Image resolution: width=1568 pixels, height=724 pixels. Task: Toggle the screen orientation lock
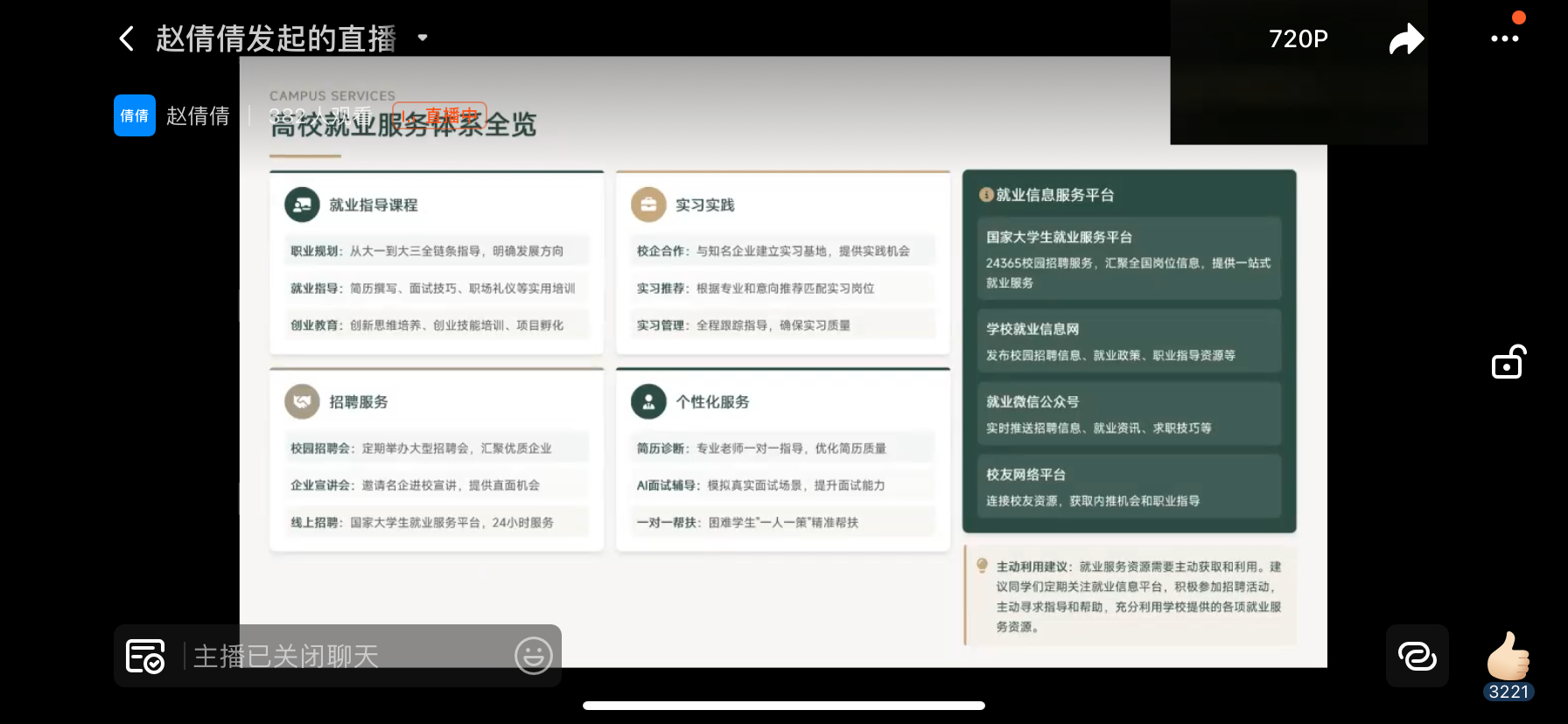[x=1508, y=362]
